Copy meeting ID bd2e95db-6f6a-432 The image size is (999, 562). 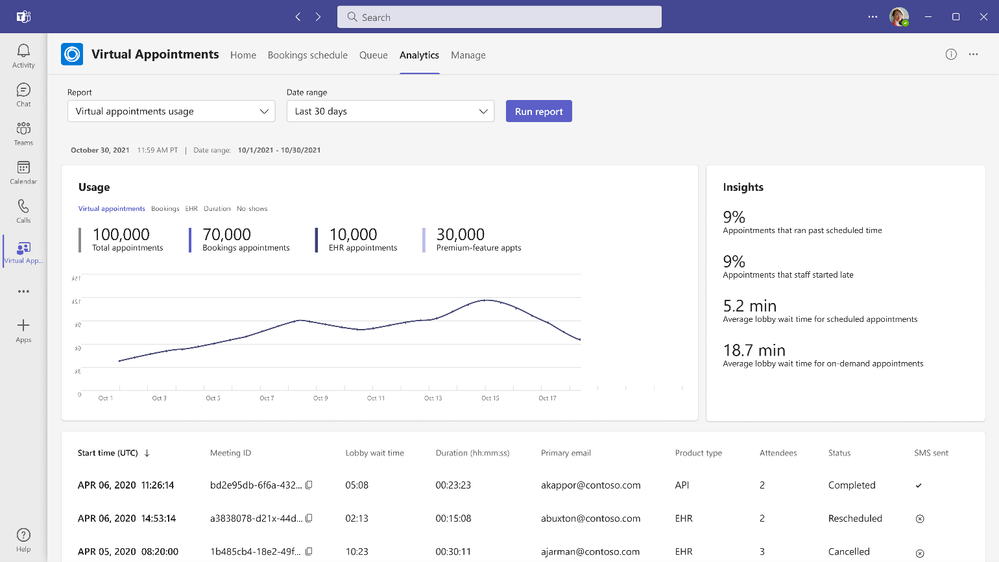click(x=309, y=485)
